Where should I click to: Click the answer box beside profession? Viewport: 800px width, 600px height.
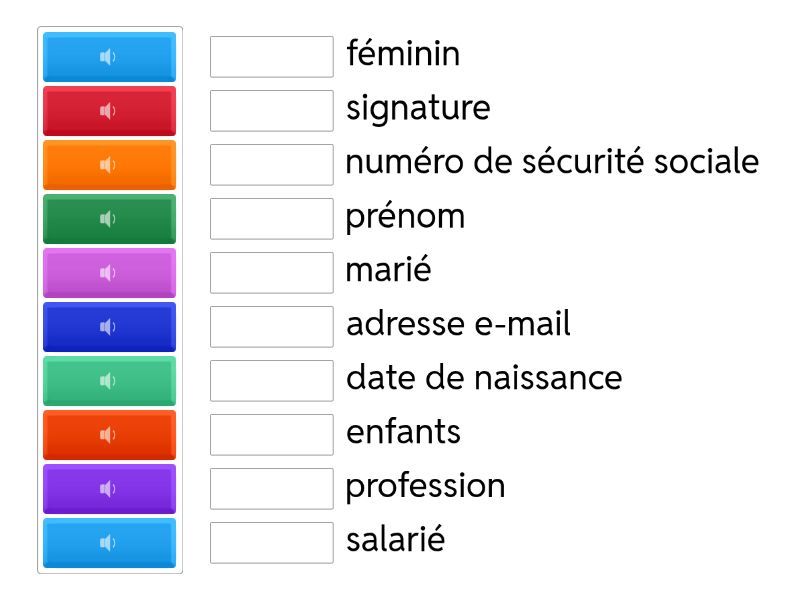pos(271,489)
